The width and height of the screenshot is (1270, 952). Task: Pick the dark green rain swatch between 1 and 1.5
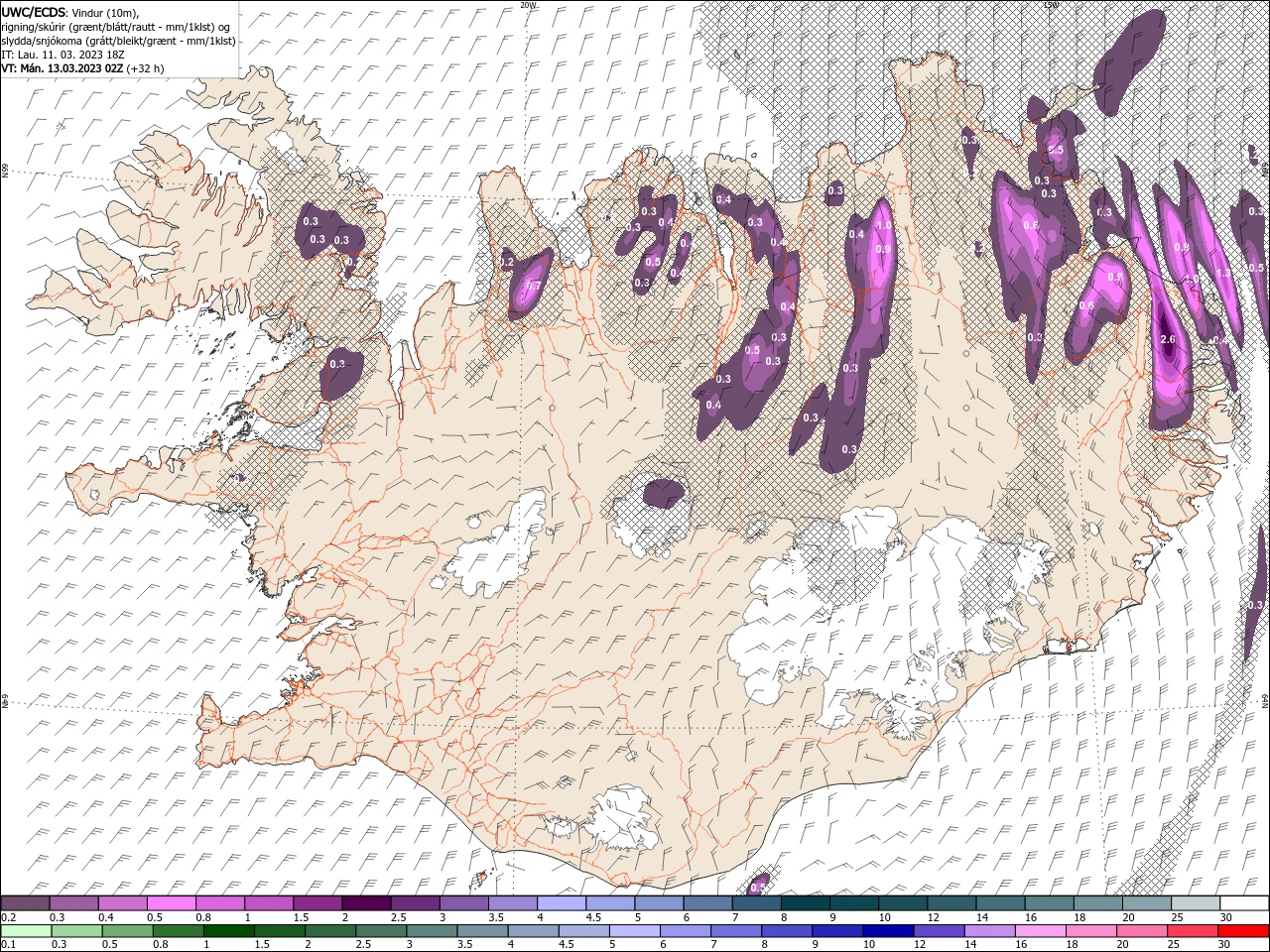point(229,931)
